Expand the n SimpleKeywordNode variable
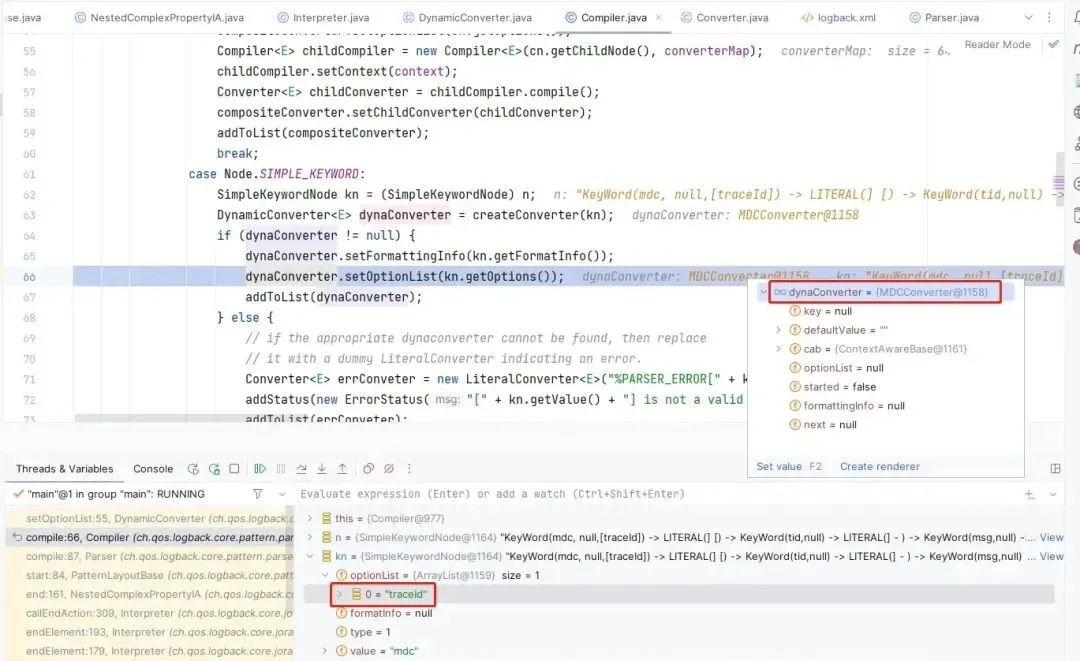Viewport: 1080px width, 661px height. click(309, 537)
